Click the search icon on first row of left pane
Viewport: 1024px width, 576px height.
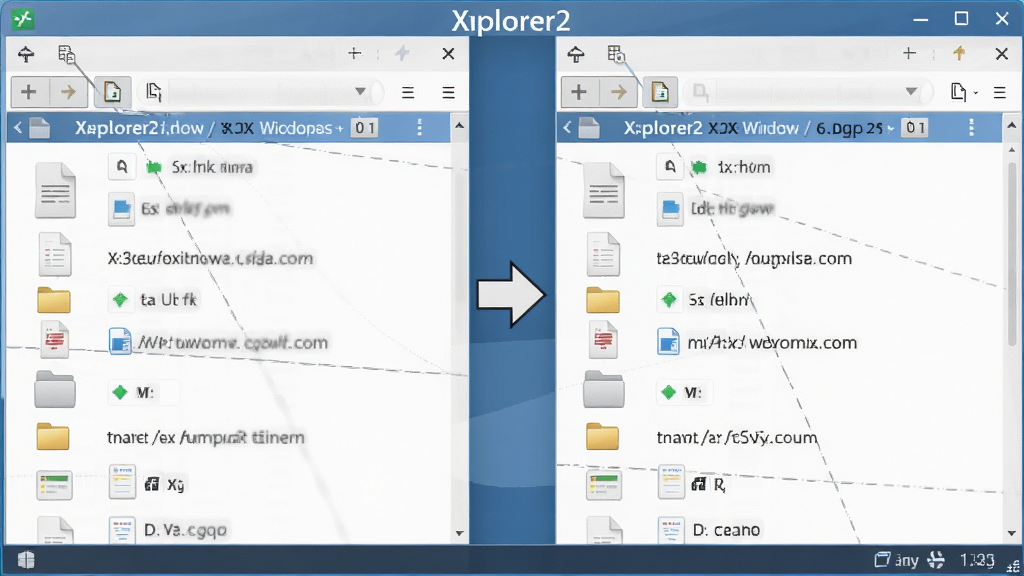coord(122,167)
